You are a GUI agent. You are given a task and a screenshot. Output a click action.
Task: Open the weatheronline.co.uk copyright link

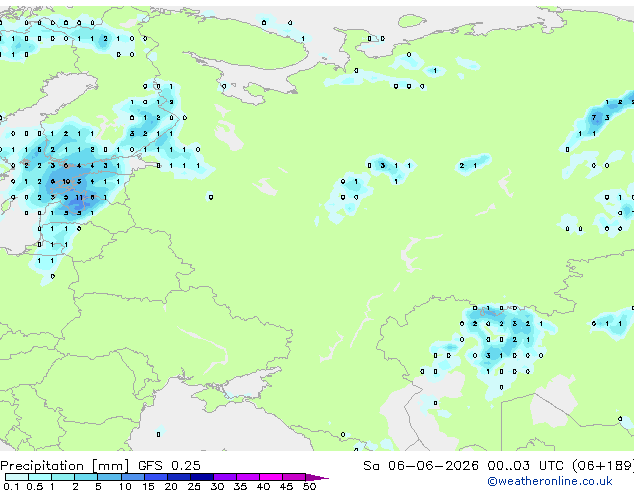coord(550,481)
